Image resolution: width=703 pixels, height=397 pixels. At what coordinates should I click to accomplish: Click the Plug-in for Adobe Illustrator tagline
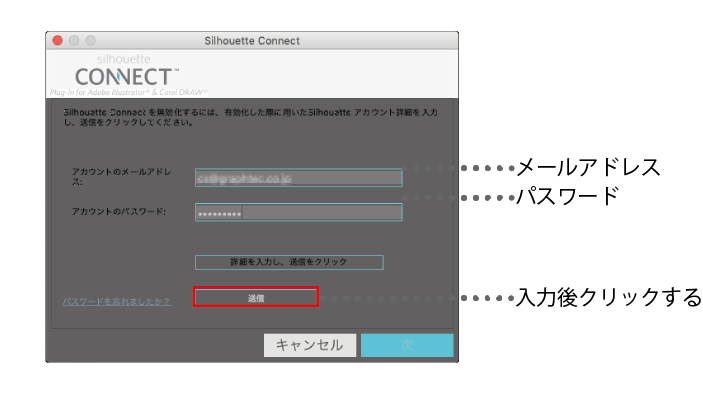pos(128,92)
